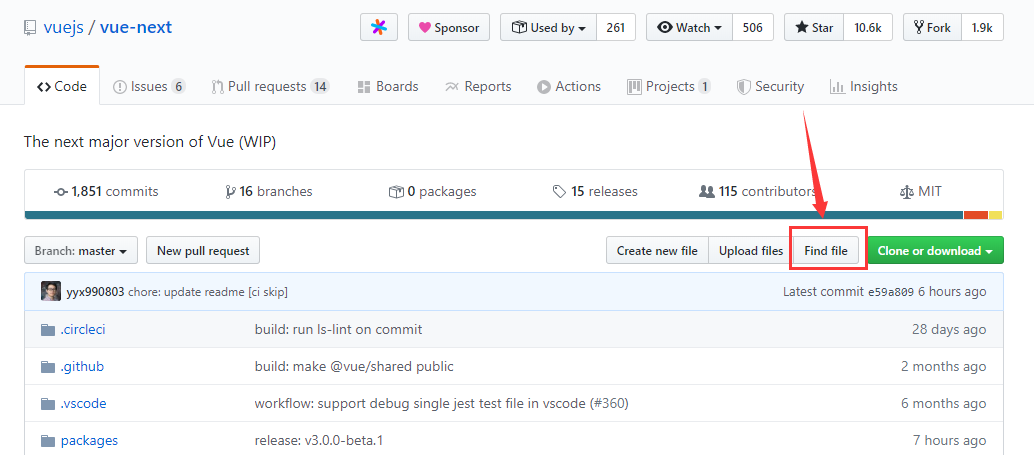Click the Create new file button
This screenshot has width=1034, height=455.
tap(657, 251)
